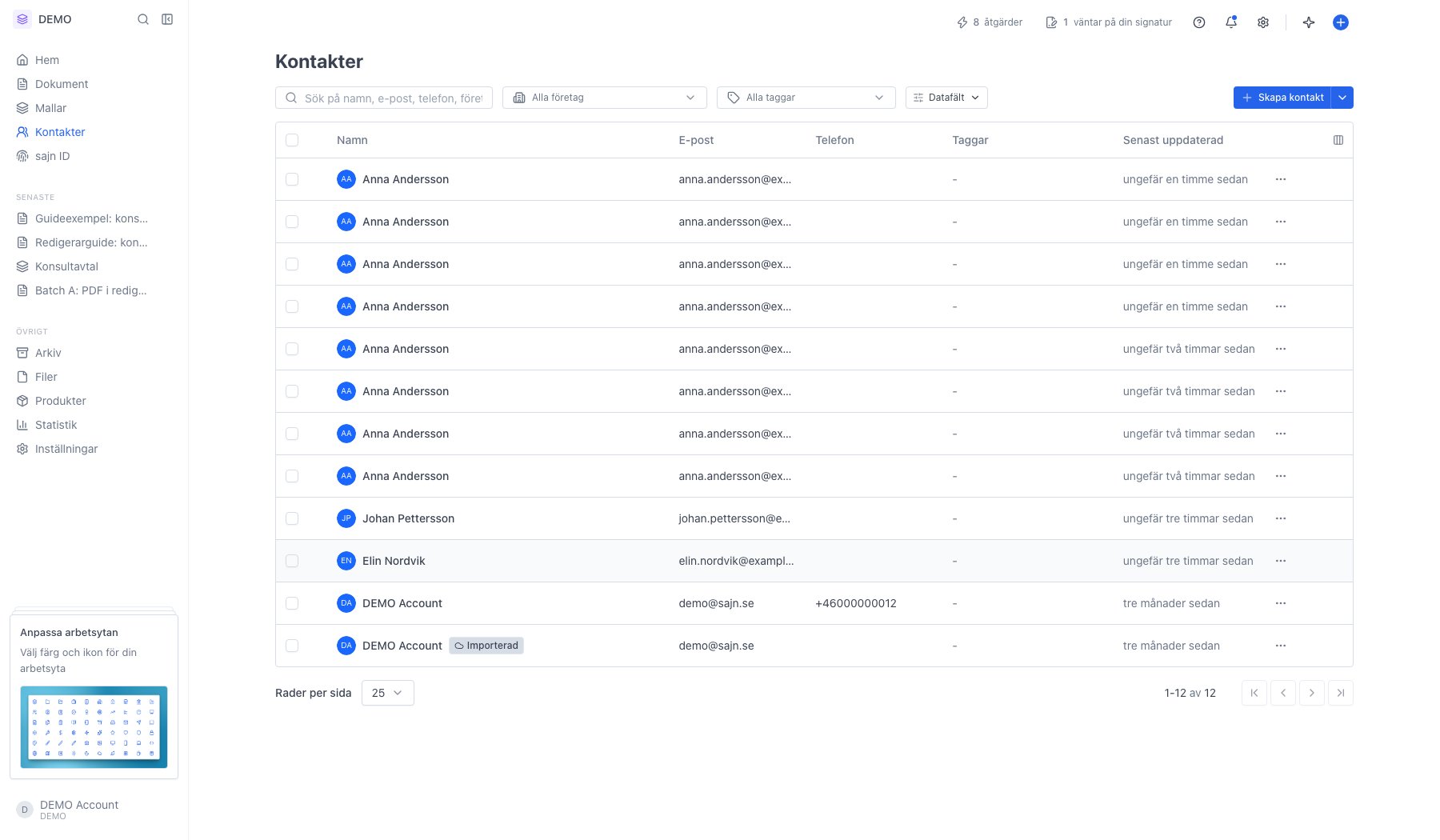Go to the previous page arrow
Viewport: 1440px width, 840px height.
pos(1283,693)
